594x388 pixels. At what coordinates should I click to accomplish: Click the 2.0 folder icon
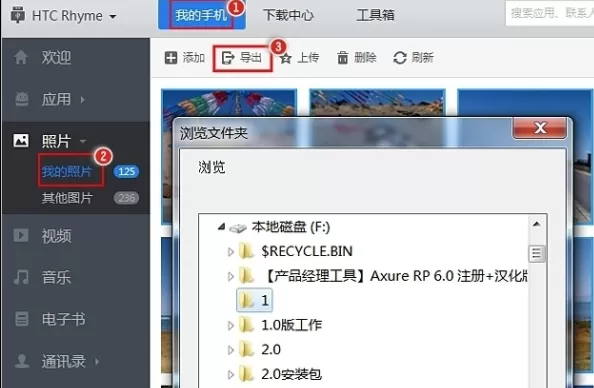(x=247, y=349)
